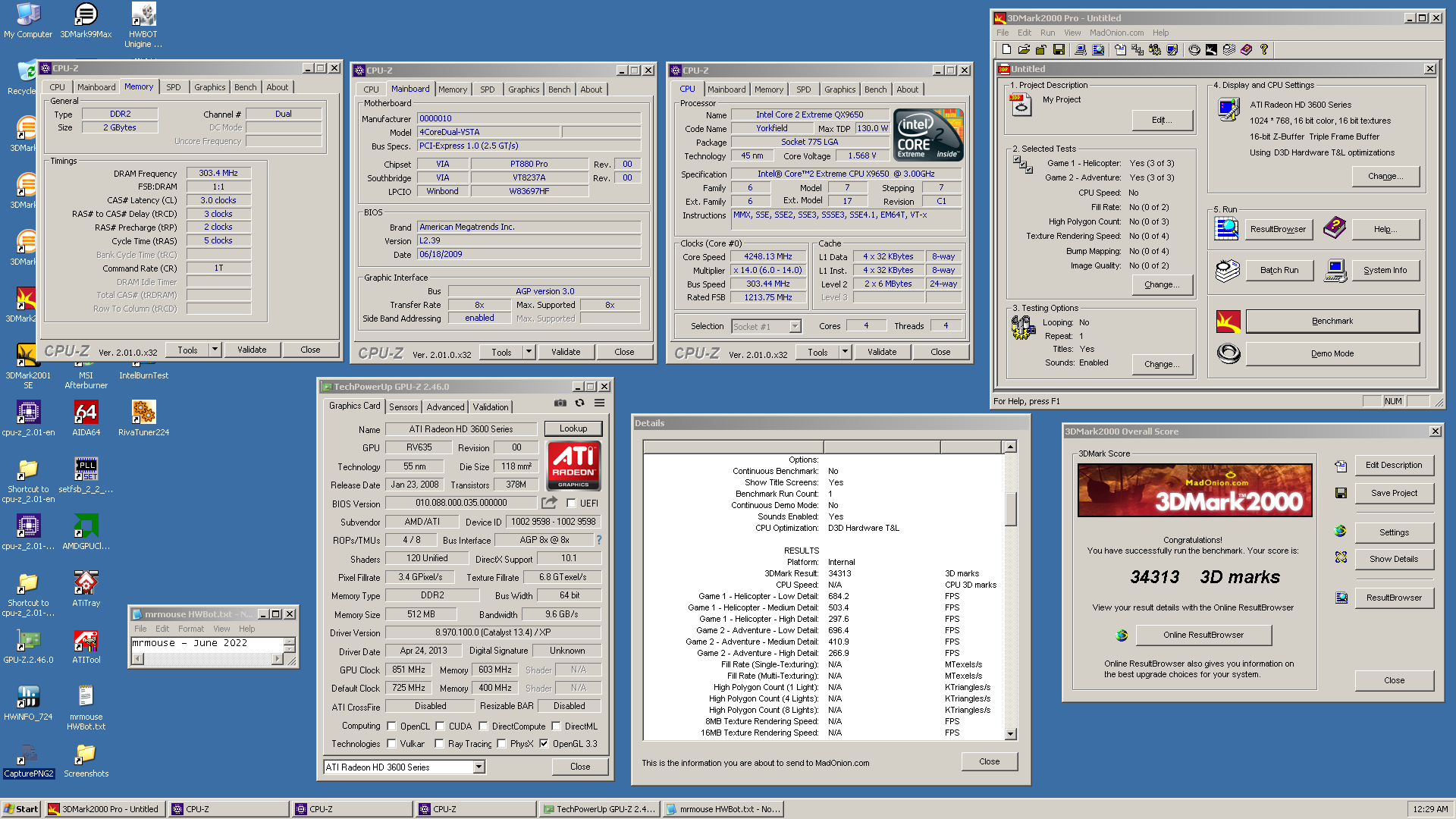Toggle the Vulkan checkbox in GPU-Z

[x=391, y=744]
